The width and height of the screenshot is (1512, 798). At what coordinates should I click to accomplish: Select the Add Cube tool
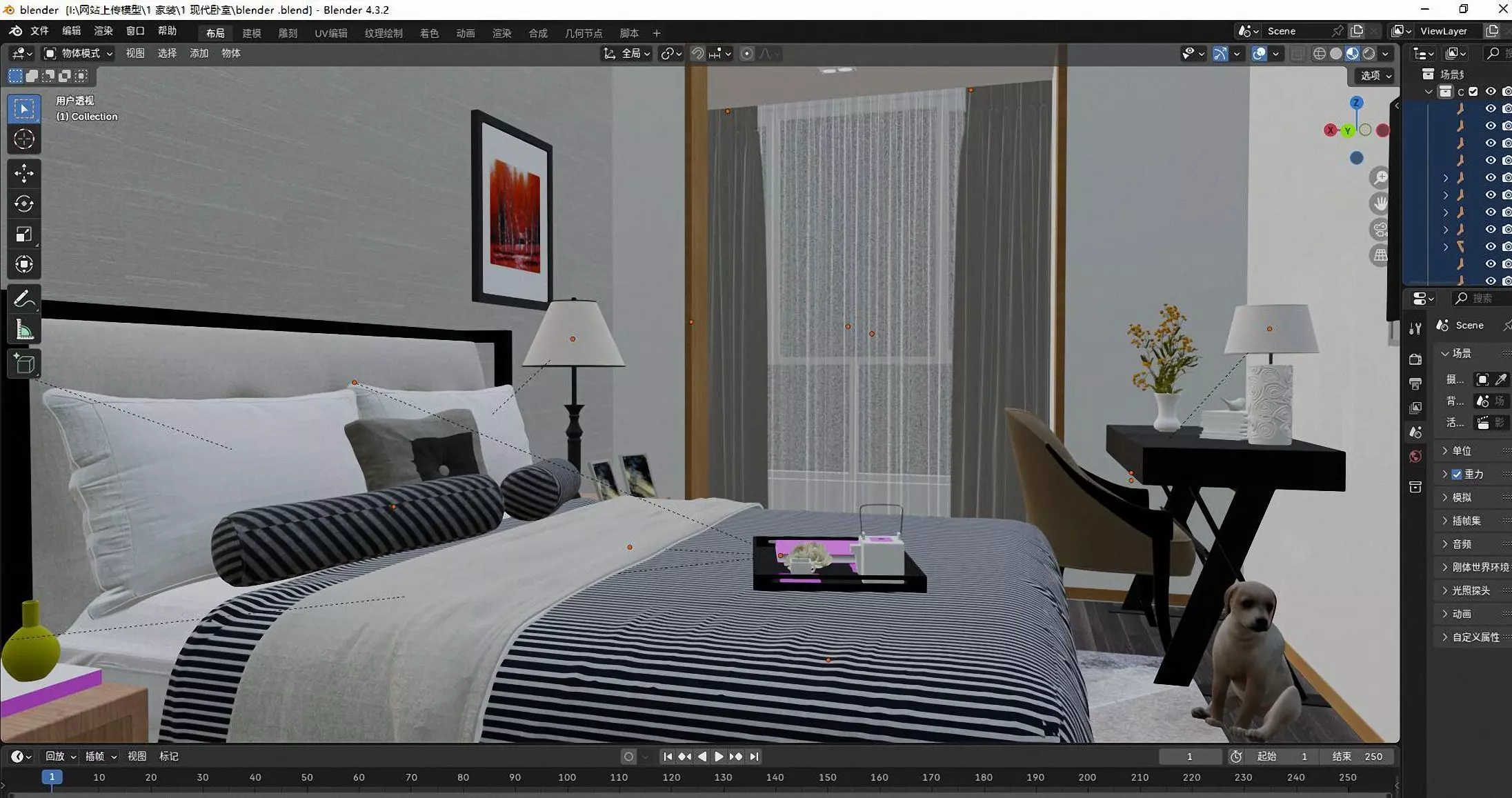coord(24,363)
